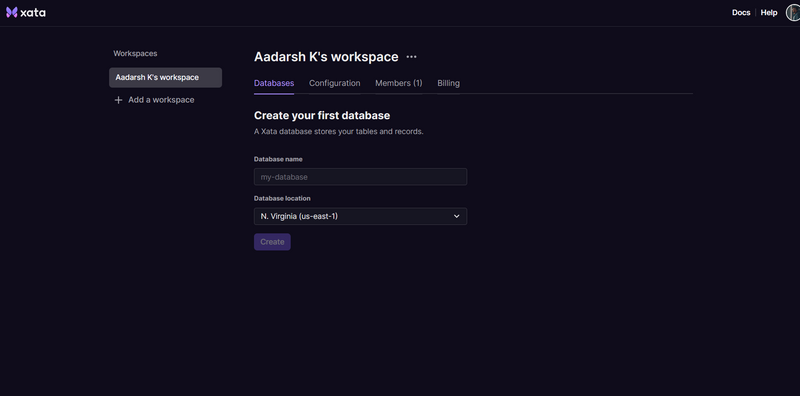Click the Add a workspace label
Image resolution: width=800 pixels, height=396 pixels.
coord(161,100)
